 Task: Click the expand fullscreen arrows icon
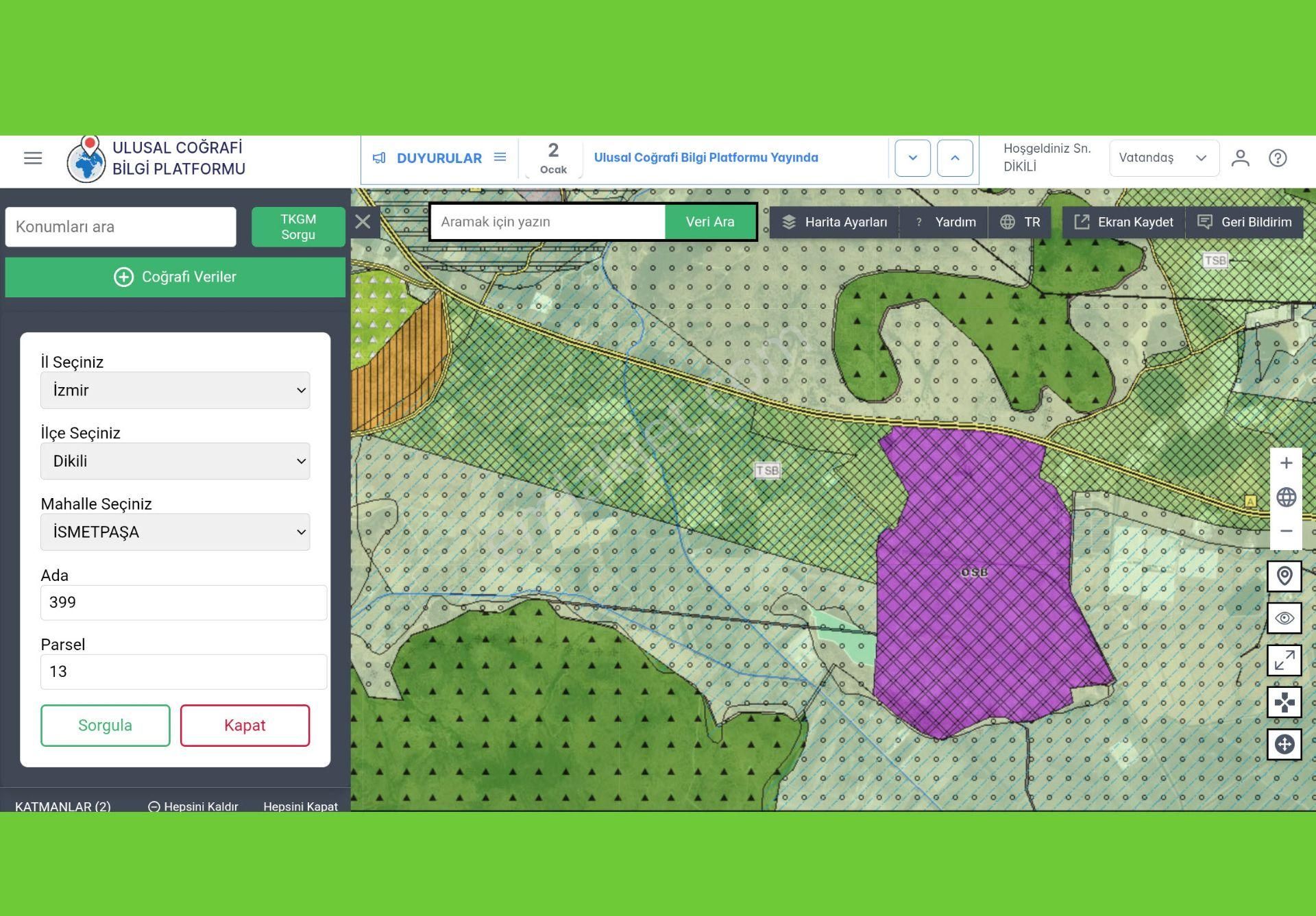pos(1284,660)
